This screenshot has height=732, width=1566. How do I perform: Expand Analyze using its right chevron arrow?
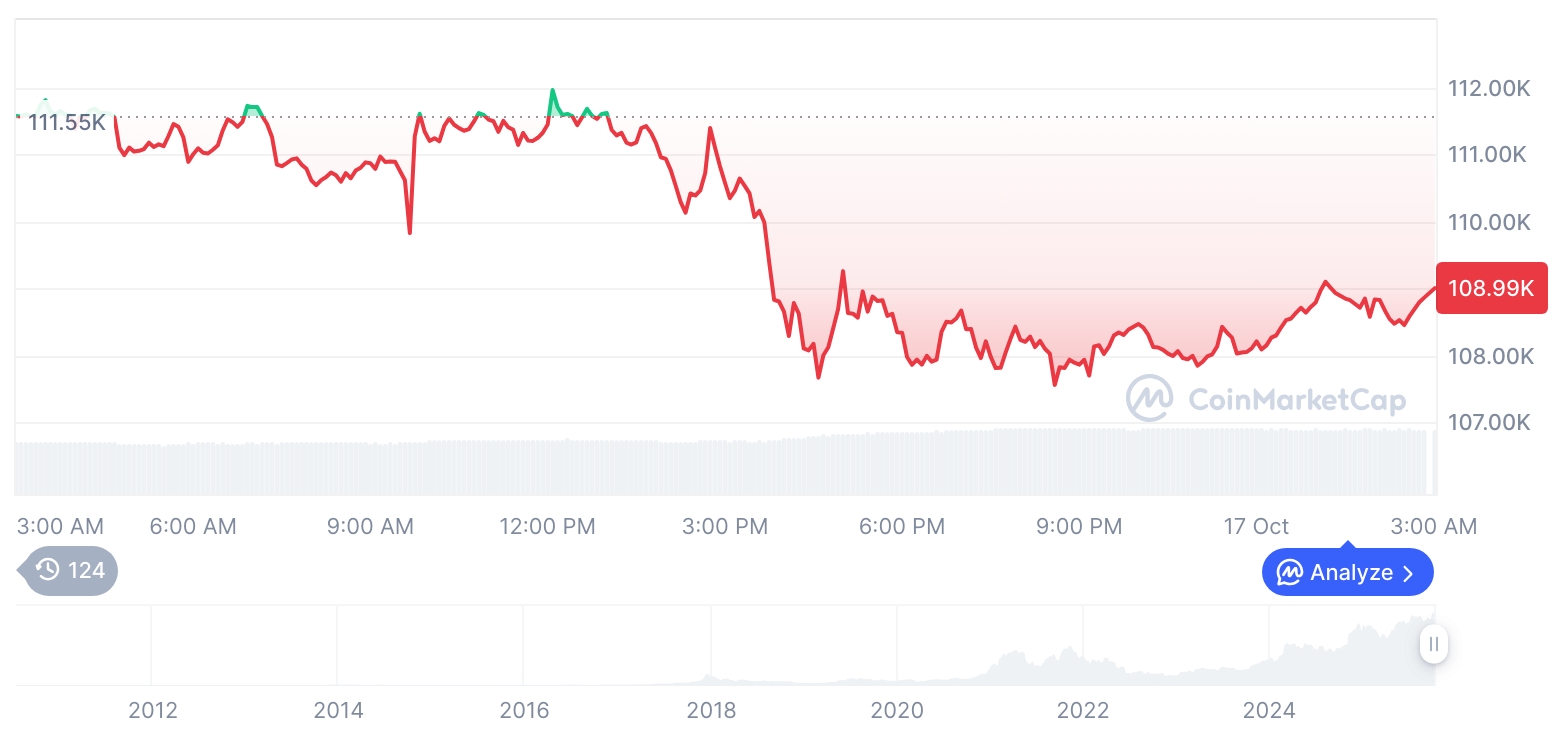1409,573
